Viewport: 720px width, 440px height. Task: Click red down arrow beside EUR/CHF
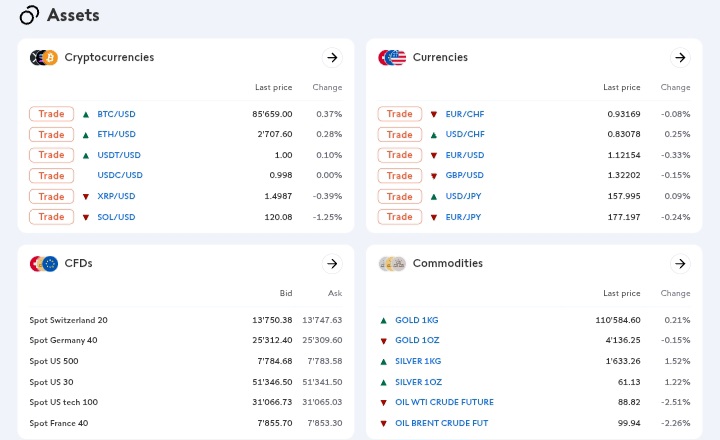pos(433,114)
